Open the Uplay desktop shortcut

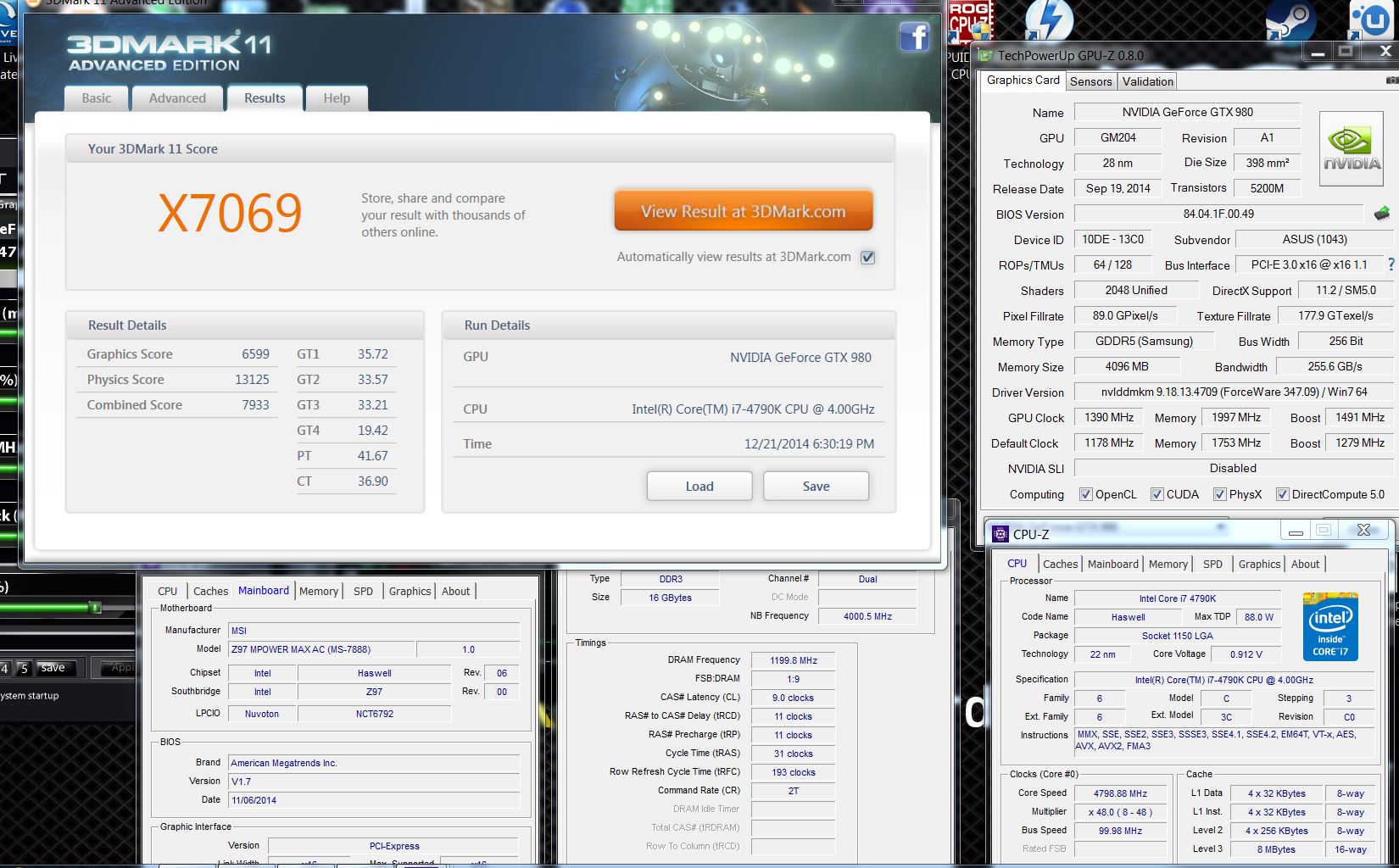click(1371, 20)
